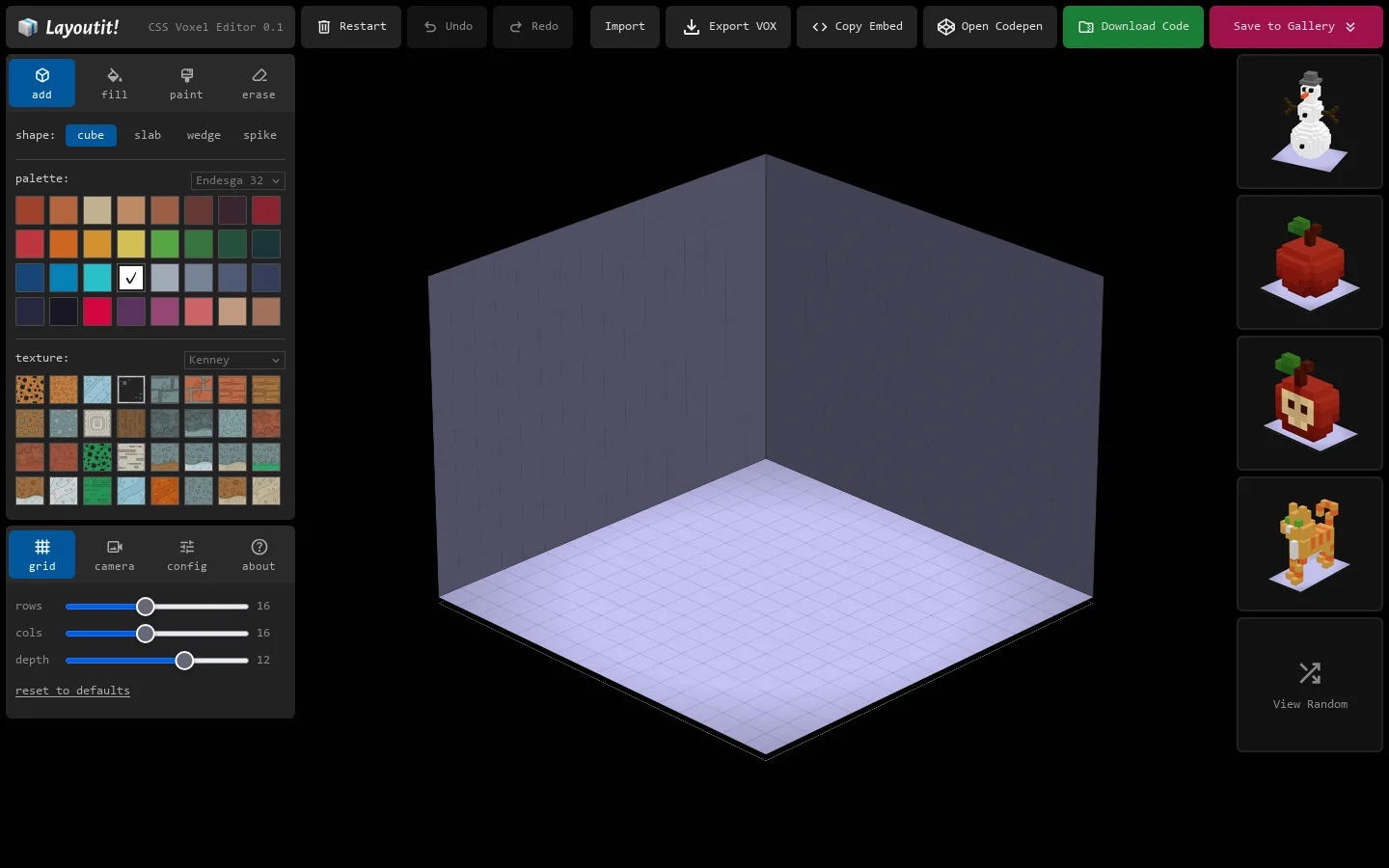
Task: Open the Endesga 32 palette dropdown
Action: [237, 180]
